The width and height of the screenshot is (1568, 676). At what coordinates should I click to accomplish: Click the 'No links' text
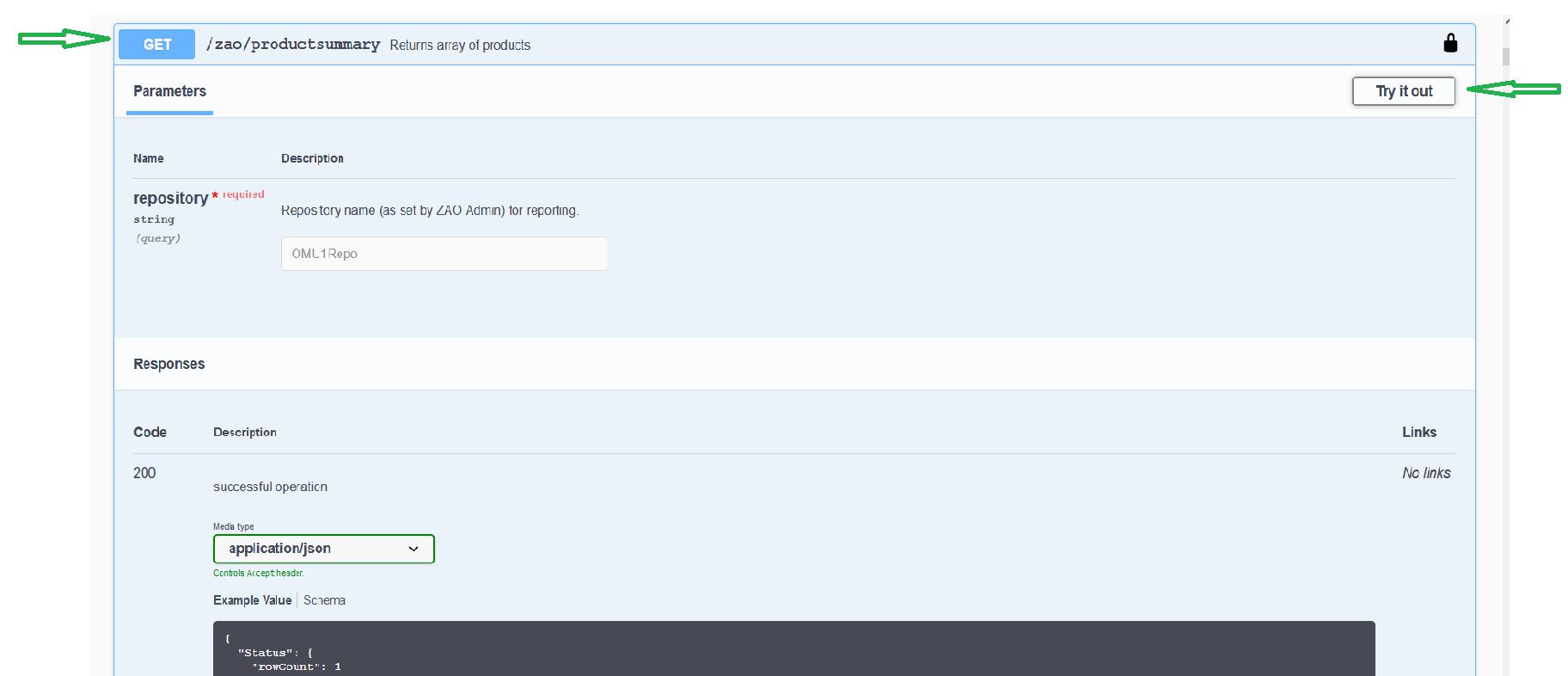(1426, 473)
